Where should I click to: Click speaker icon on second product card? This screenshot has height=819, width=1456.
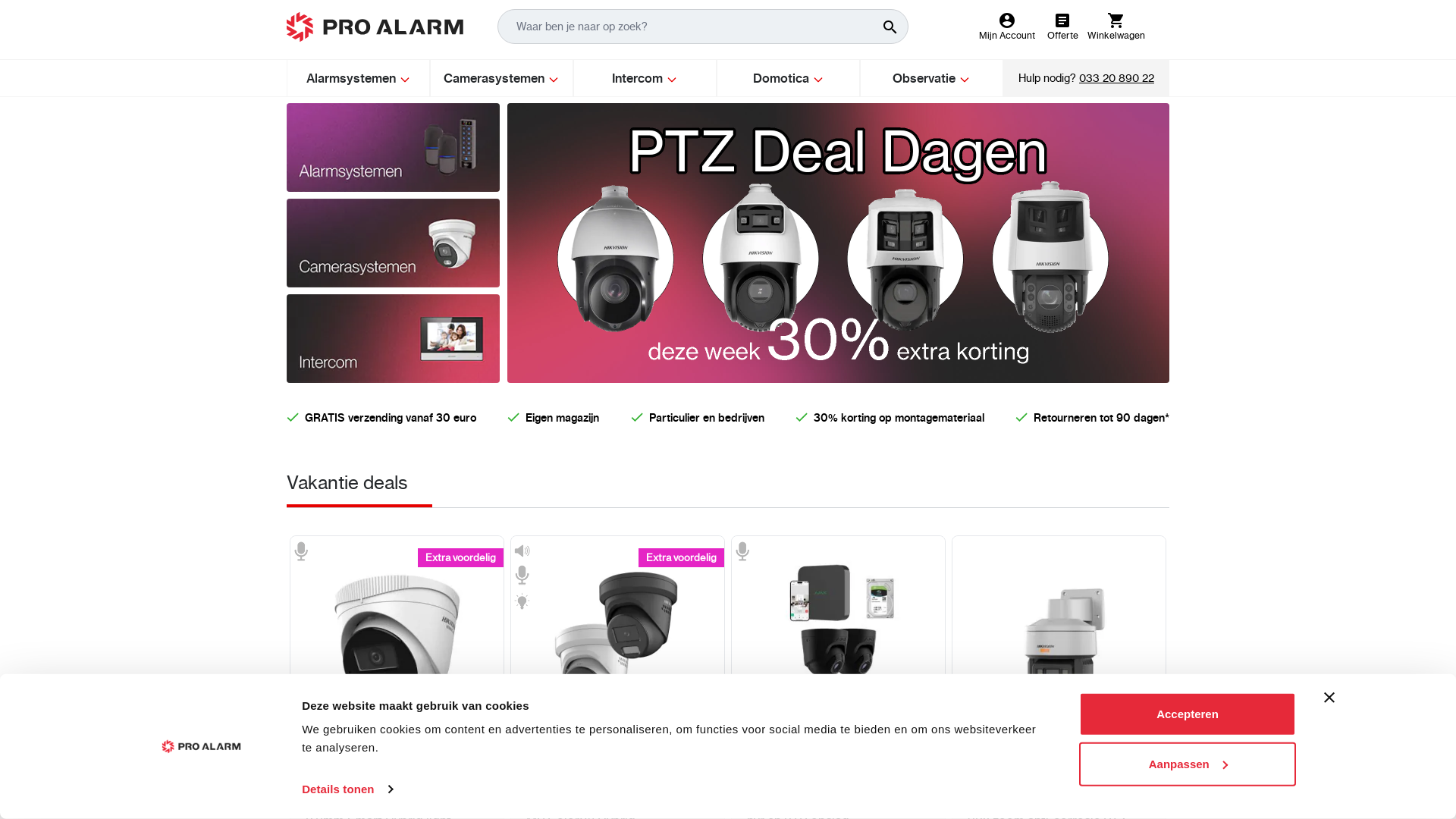click(x=522, y=551)
